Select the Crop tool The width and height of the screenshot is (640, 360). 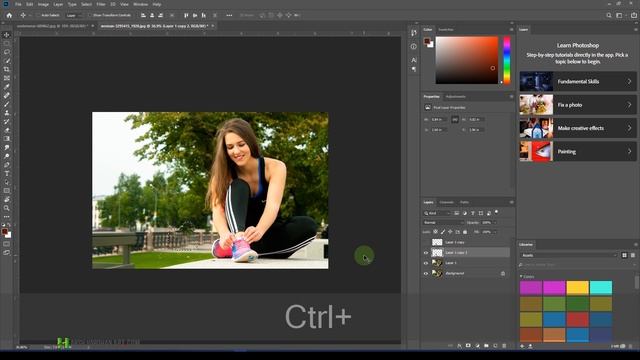7,69
